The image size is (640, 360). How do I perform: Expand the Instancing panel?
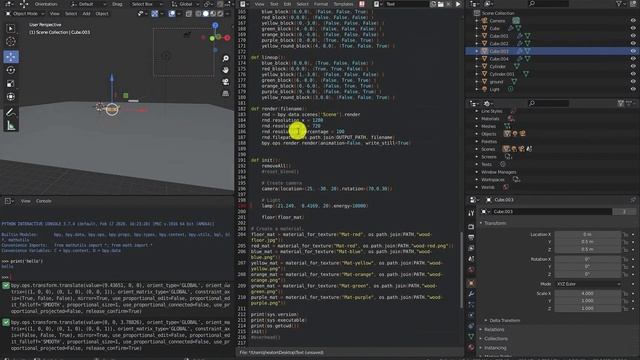tap(493, 348)
